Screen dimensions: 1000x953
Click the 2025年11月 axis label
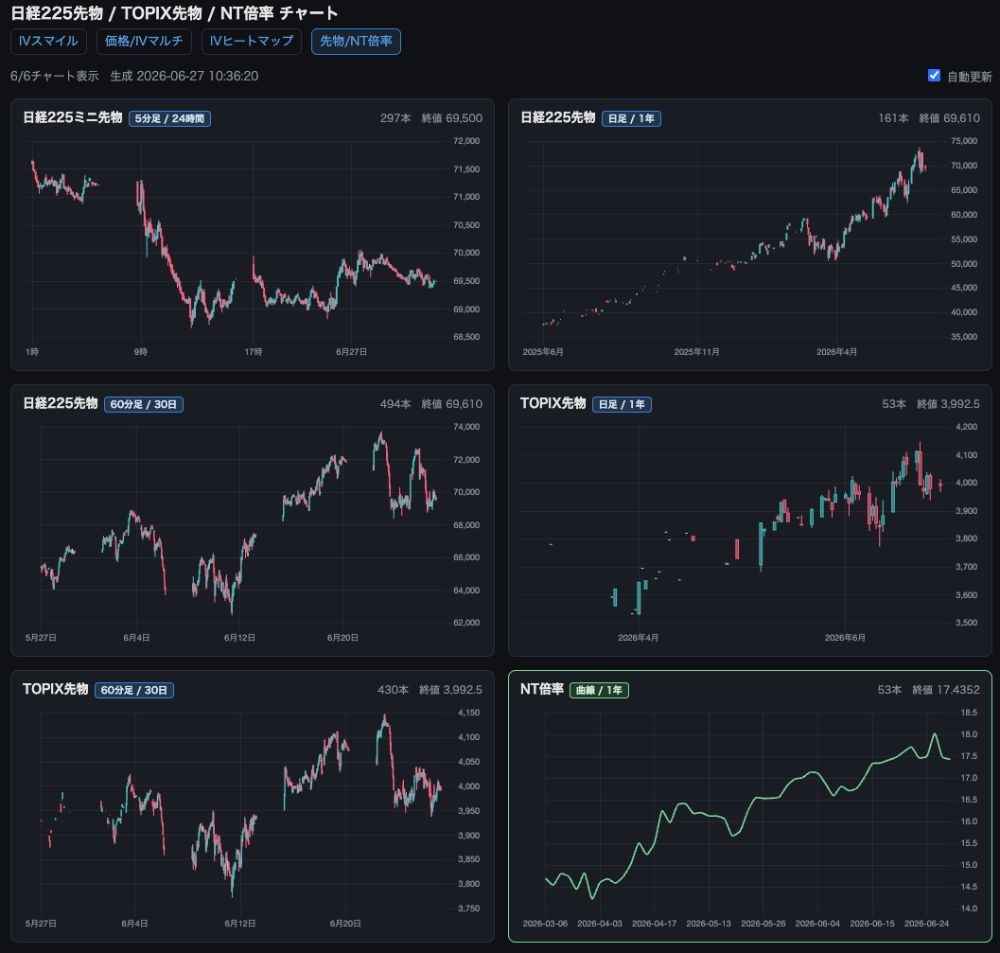pyautogui.click(x=696, y=352)
